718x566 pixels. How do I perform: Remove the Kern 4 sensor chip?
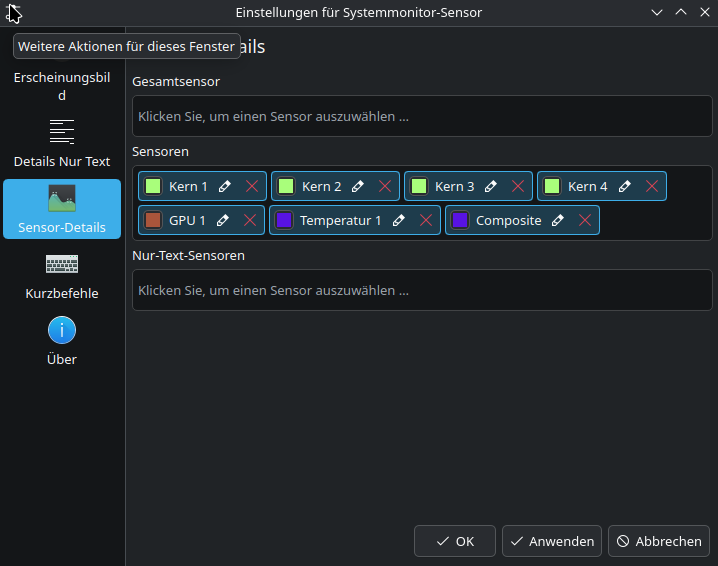click(x=652, y=186)
